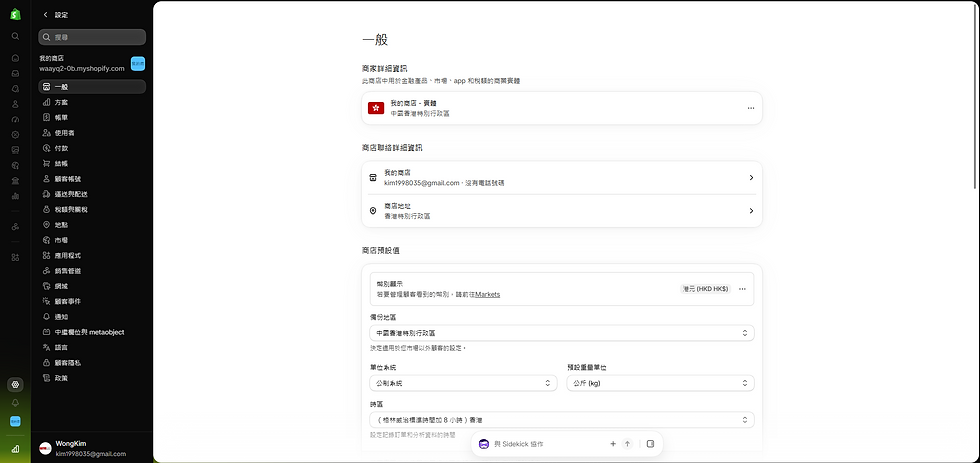
Task: Open 銷售管道 settings
Action: 92,271
